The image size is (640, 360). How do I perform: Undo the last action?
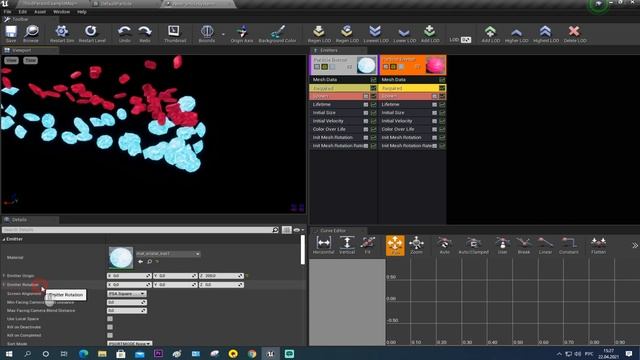click(x=124, y=33)
